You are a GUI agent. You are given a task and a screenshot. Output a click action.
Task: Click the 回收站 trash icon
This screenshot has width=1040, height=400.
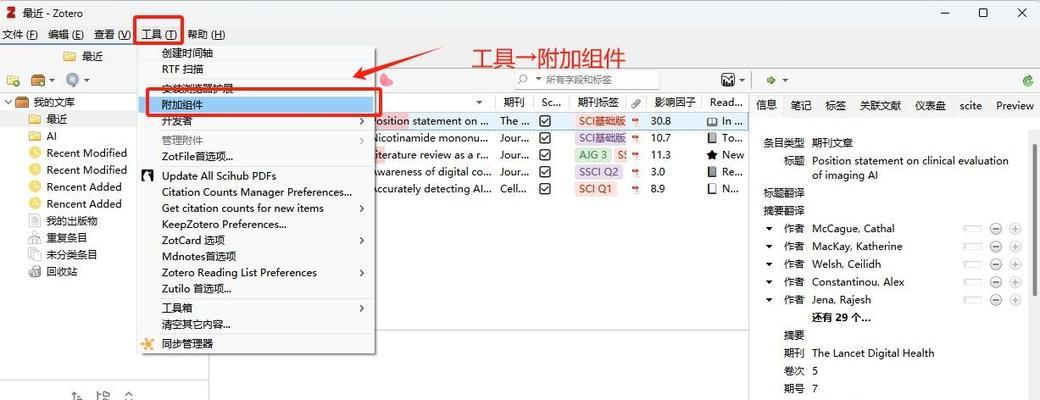pos(34,271)
